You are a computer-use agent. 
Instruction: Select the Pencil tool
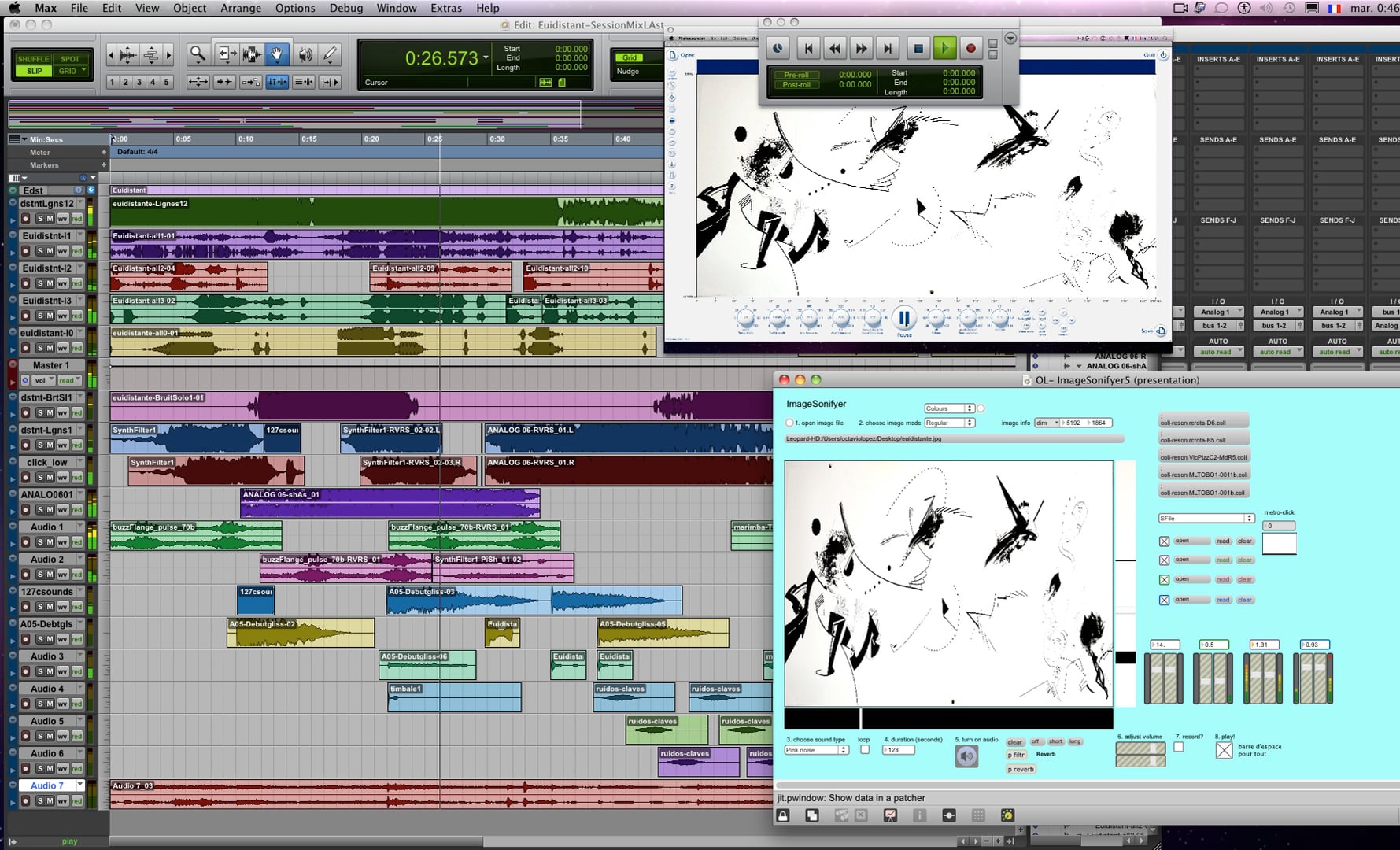coord(331,54)
